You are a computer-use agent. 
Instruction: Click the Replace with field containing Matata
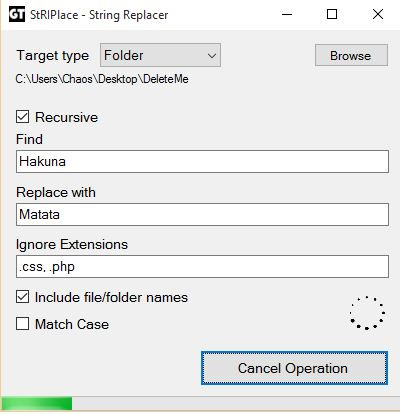tap(202, 214)
